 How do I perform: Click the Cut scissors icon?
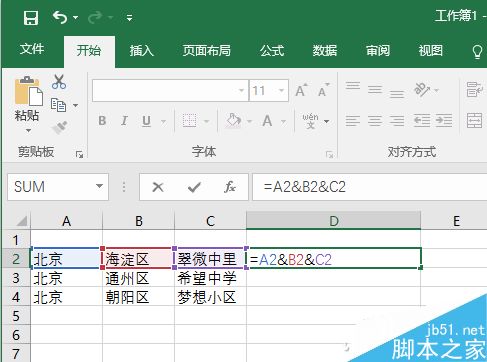(59, 82)
